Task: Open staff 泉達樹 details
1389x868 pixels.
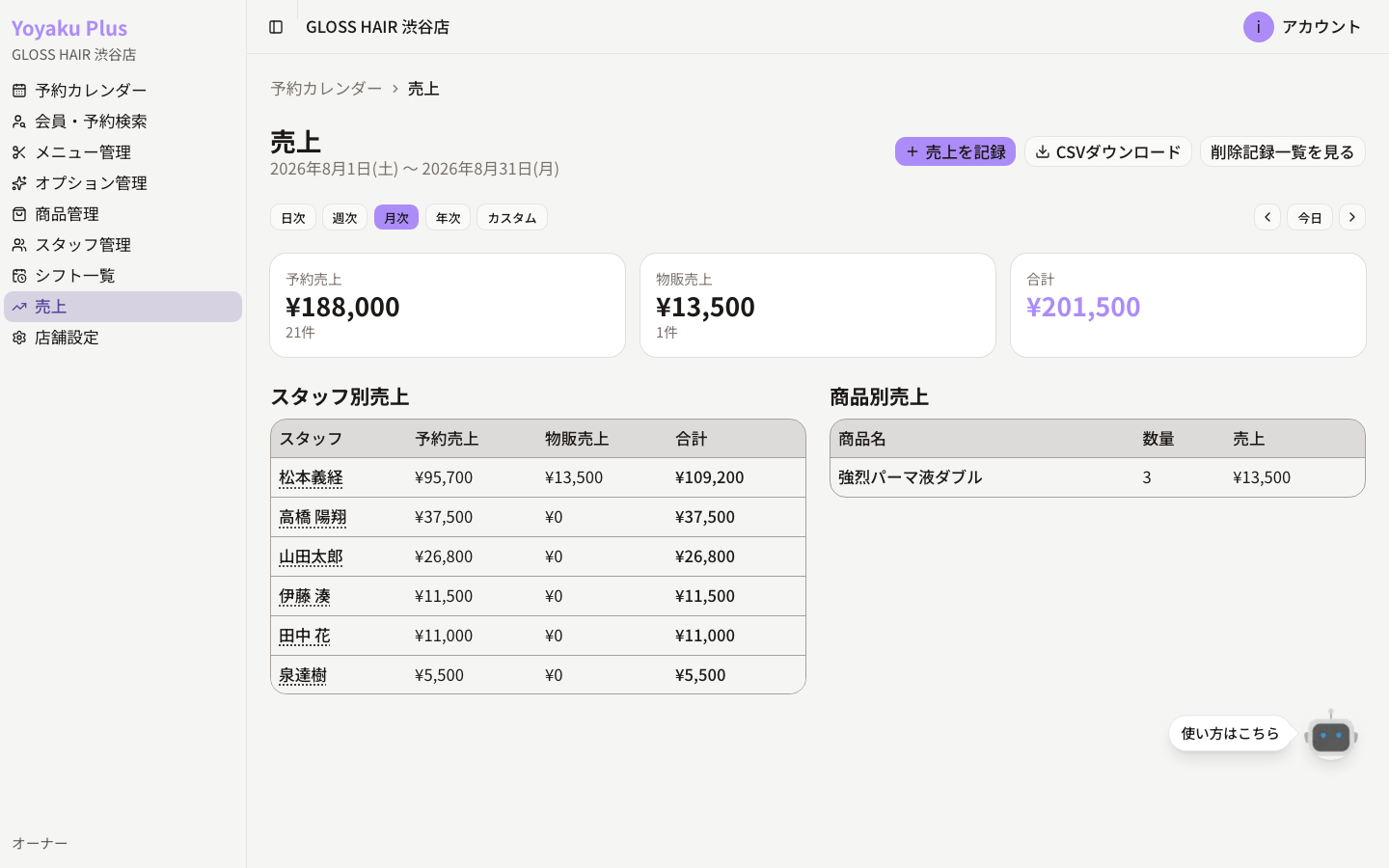Action: (303, 675)
